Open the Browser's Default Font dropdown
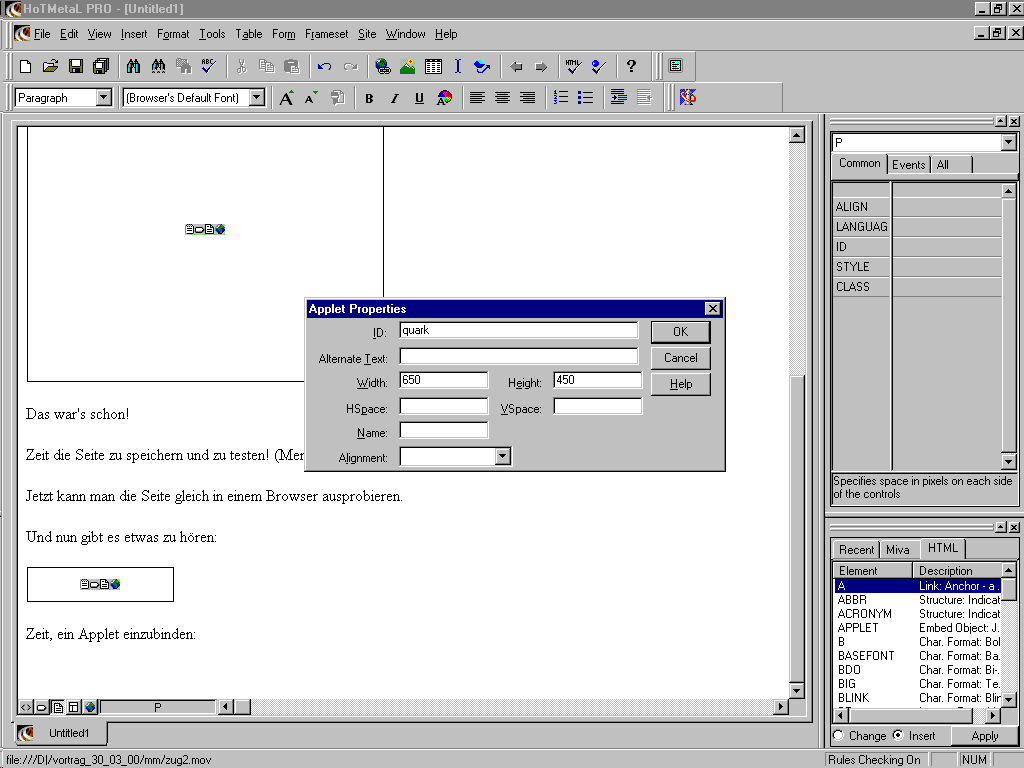 [x=257, y=98]
